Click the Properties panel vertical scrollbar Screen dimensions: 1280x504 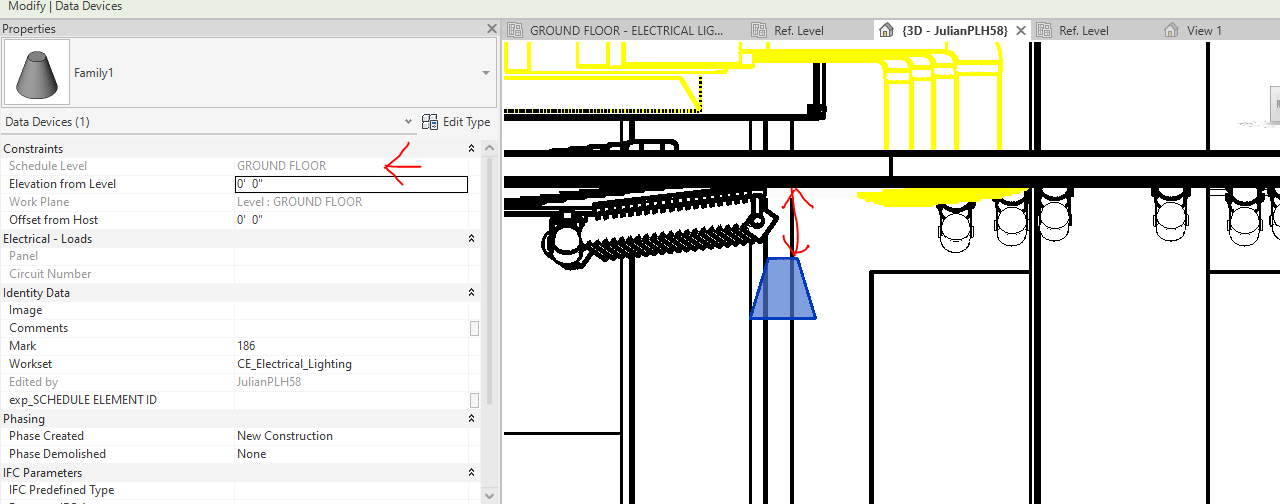(489, 280)
